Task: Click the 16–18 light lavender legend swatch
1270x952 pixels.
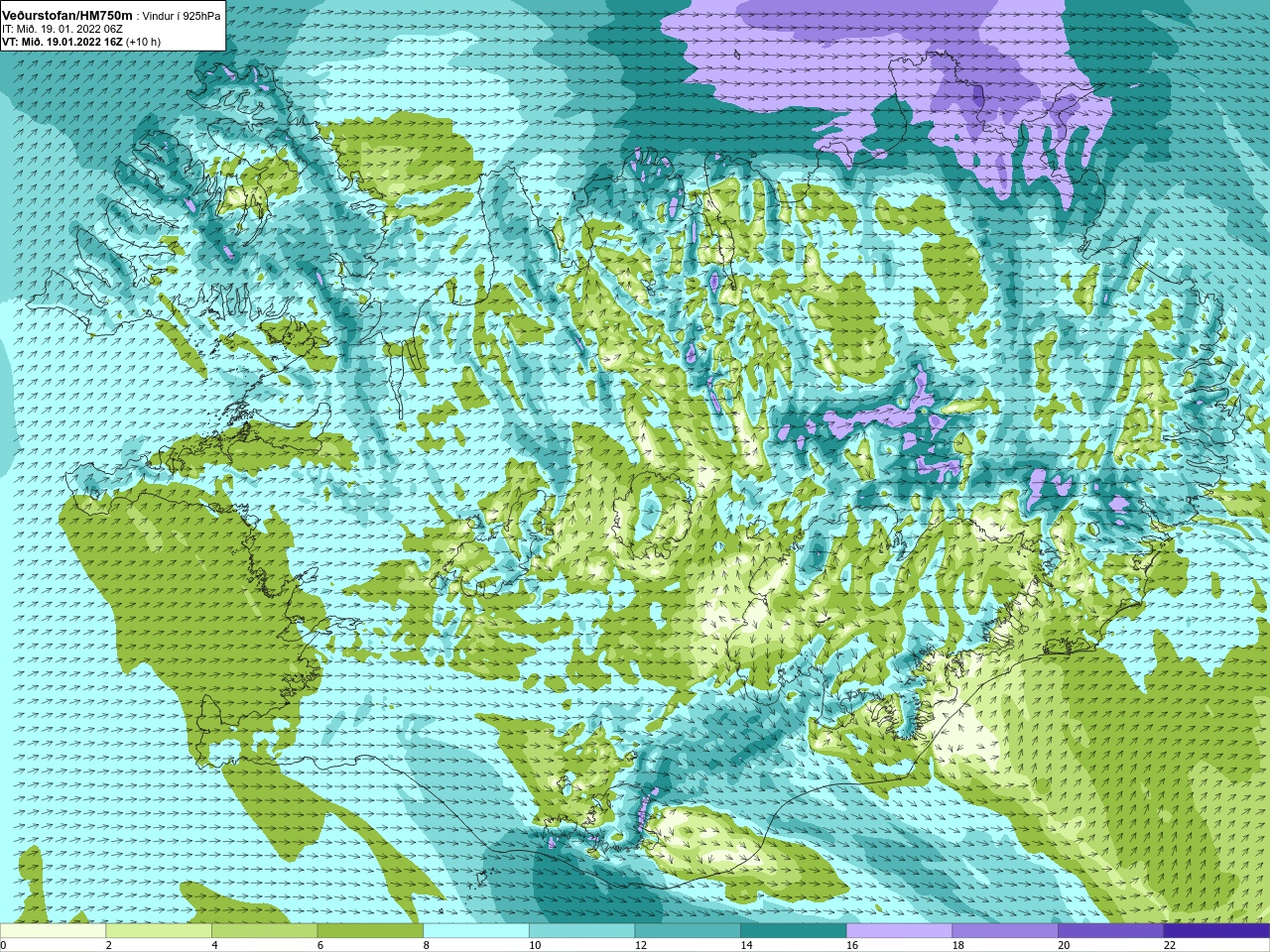Action: tap(900, 931)
